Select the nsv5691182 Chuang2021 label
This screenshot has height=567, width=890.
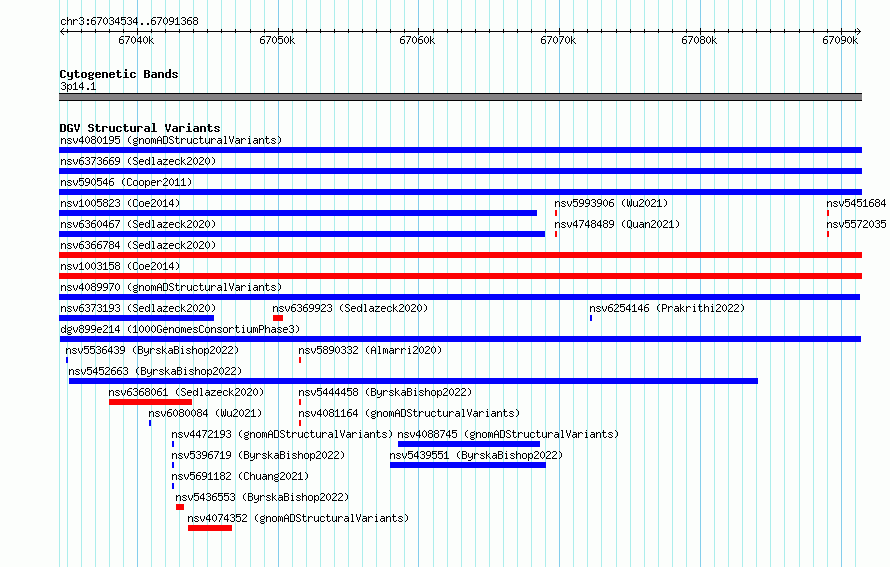[240, 476]
